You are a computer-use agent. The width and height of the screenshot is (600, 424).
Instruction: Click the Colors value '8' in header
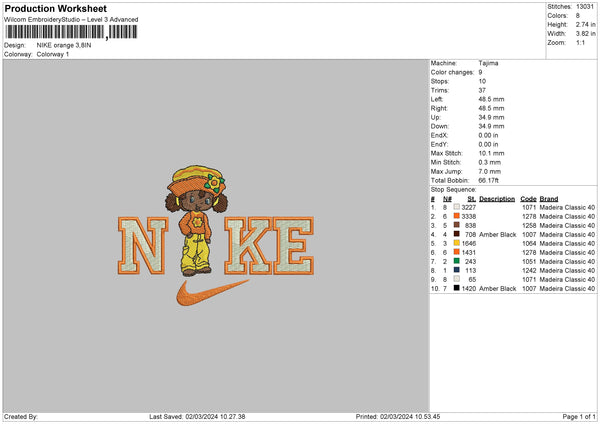(x=578, y=16)
